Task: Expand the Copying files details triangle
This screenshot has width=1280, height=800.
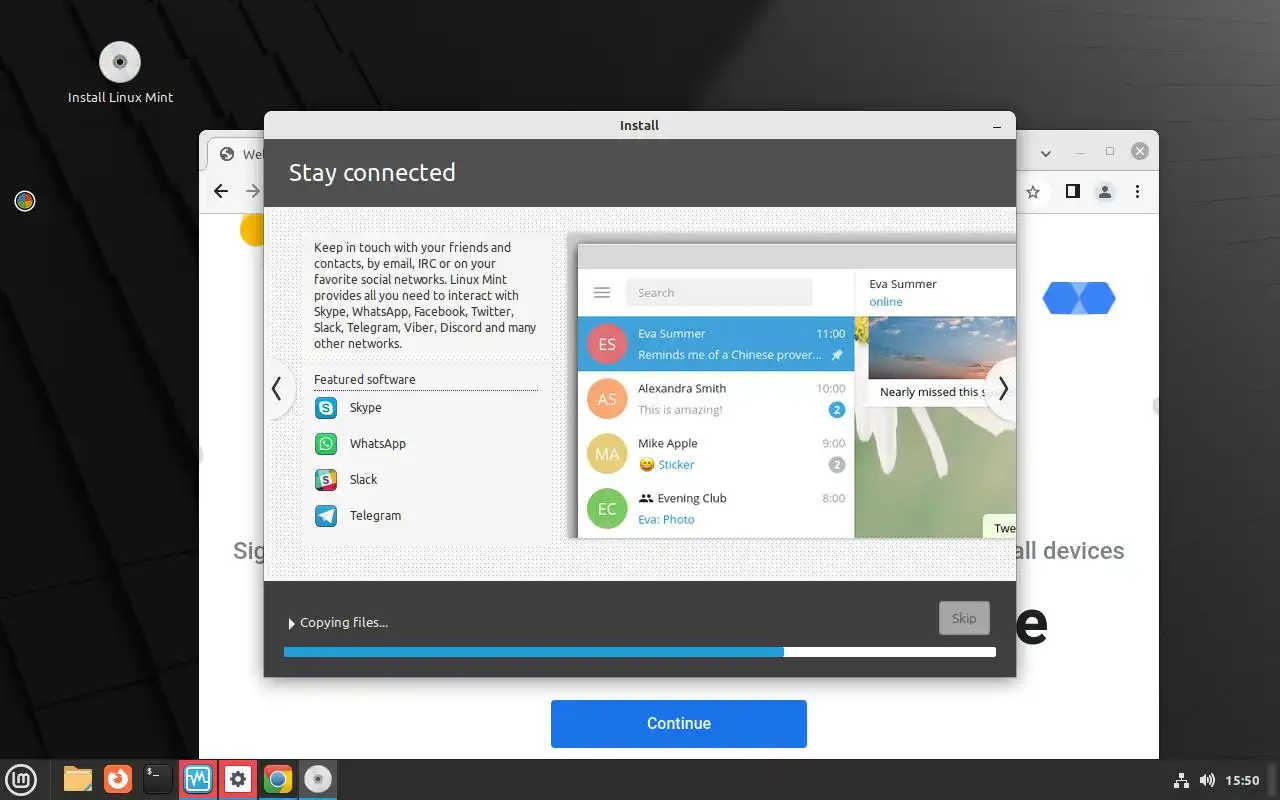Action: [x=292, y=623]
